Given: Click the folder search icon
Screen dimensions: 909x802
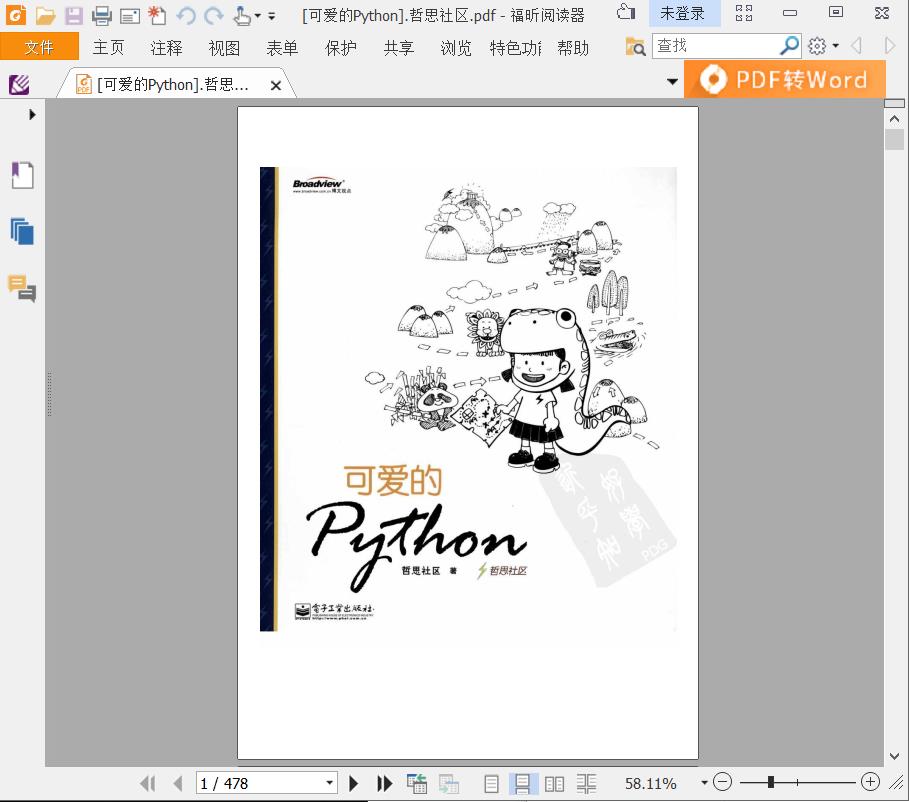Looking at the screenshot, I should tap(635, 46).
